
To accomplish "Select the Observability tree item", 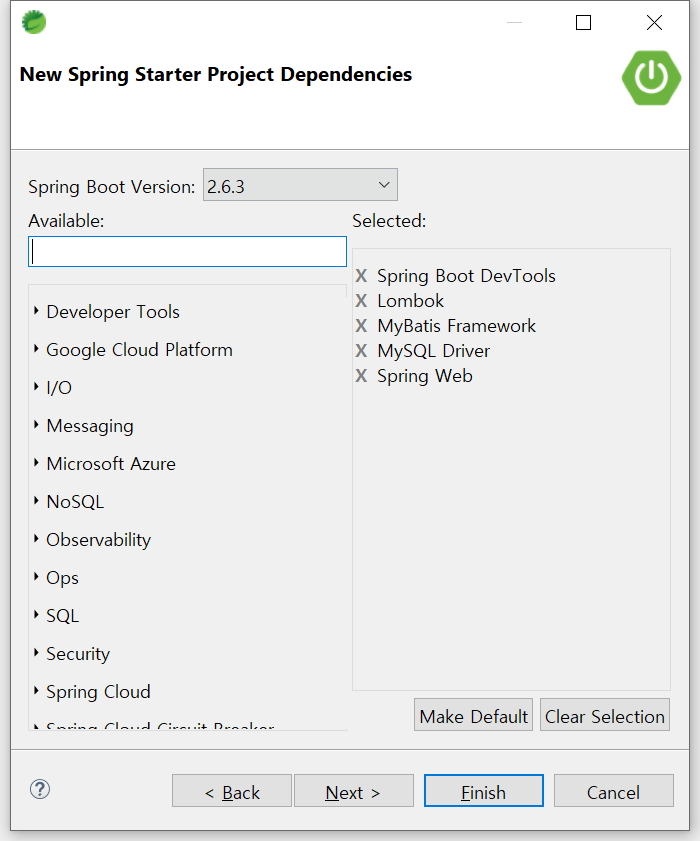I will pos(98,540).
